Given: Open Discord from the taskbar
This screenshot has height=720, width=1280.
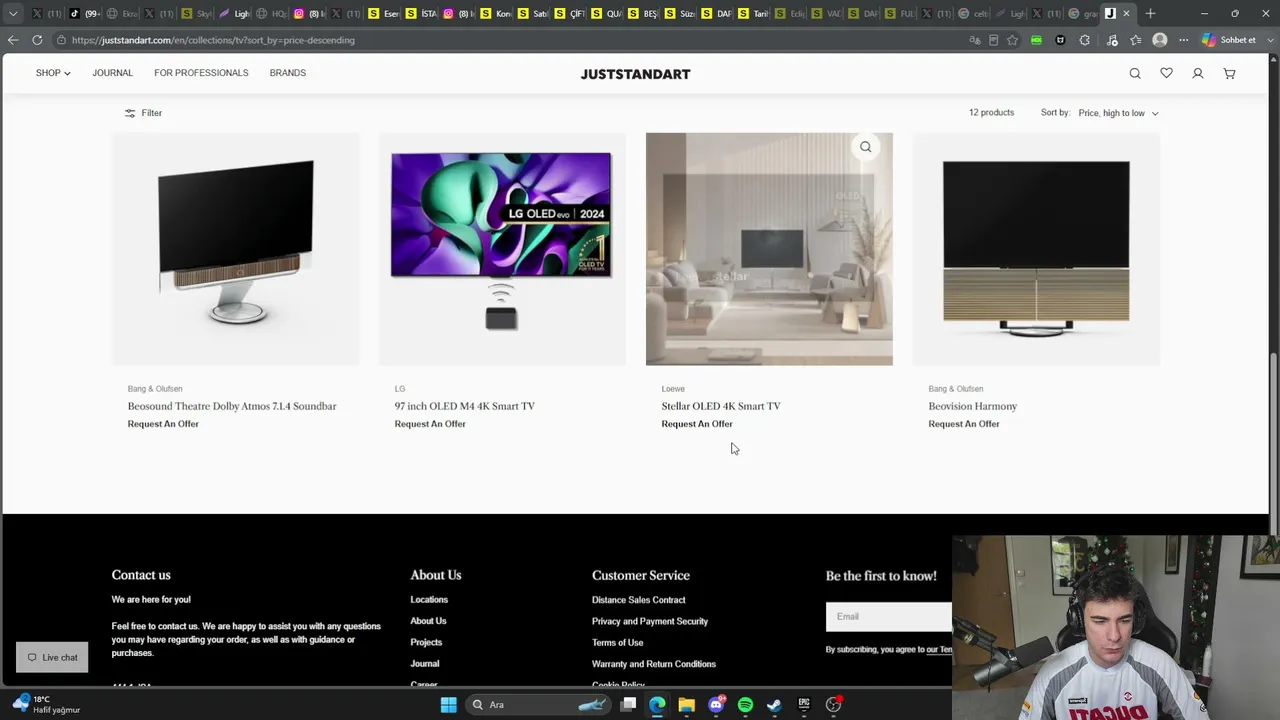Looking at the screenshot, I should (716, 705).
